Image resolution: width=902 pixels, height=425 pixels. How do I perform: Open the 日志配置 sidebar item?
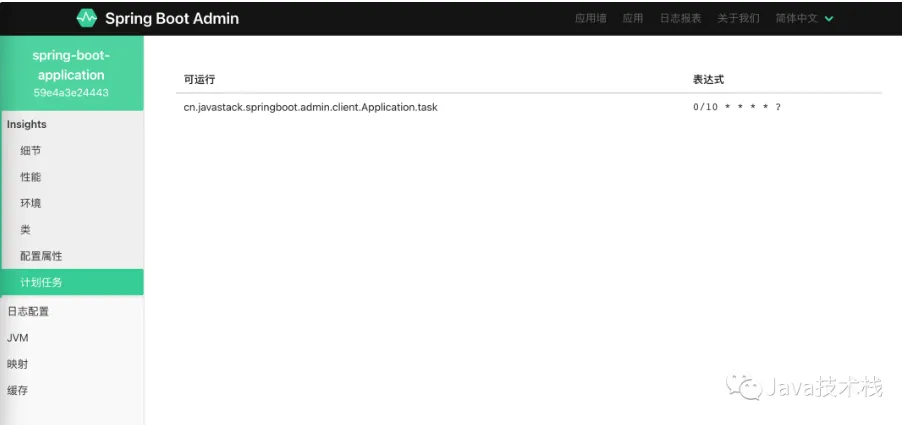tap(72, 312)
